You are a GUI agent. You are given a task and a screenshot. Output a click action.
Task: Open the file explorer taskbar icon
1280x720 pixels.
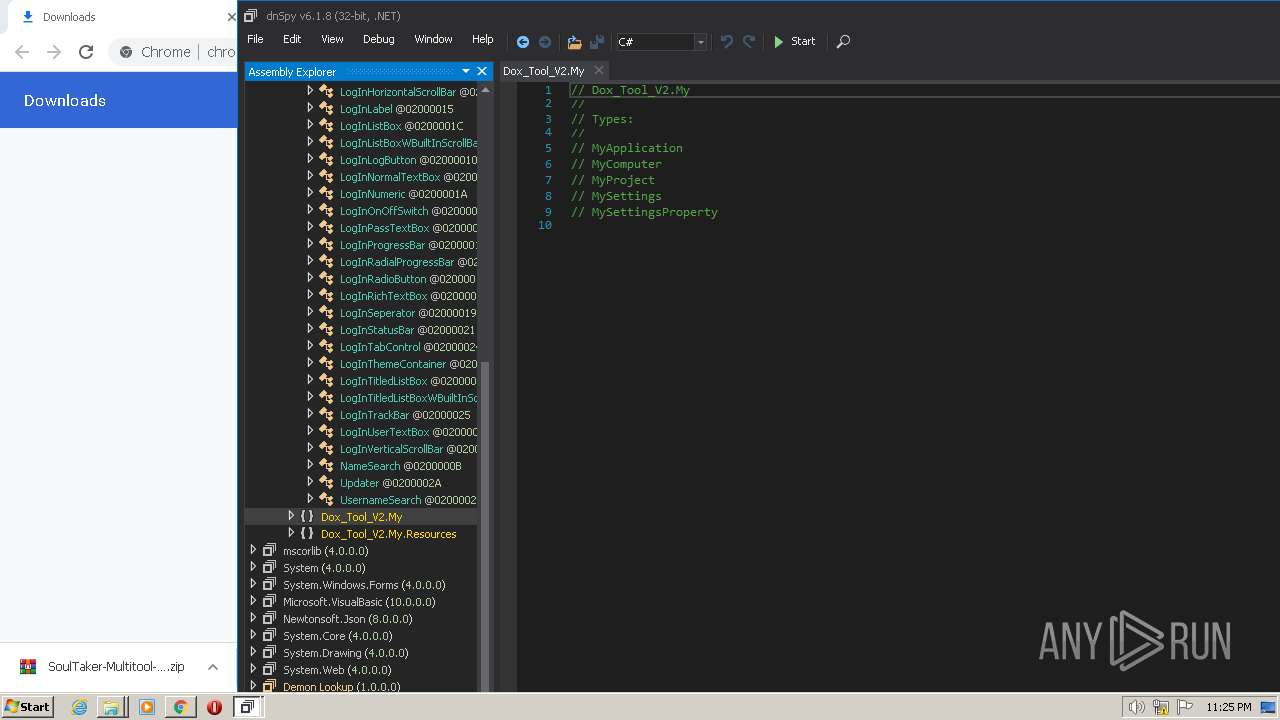click(x=111, y=707)
